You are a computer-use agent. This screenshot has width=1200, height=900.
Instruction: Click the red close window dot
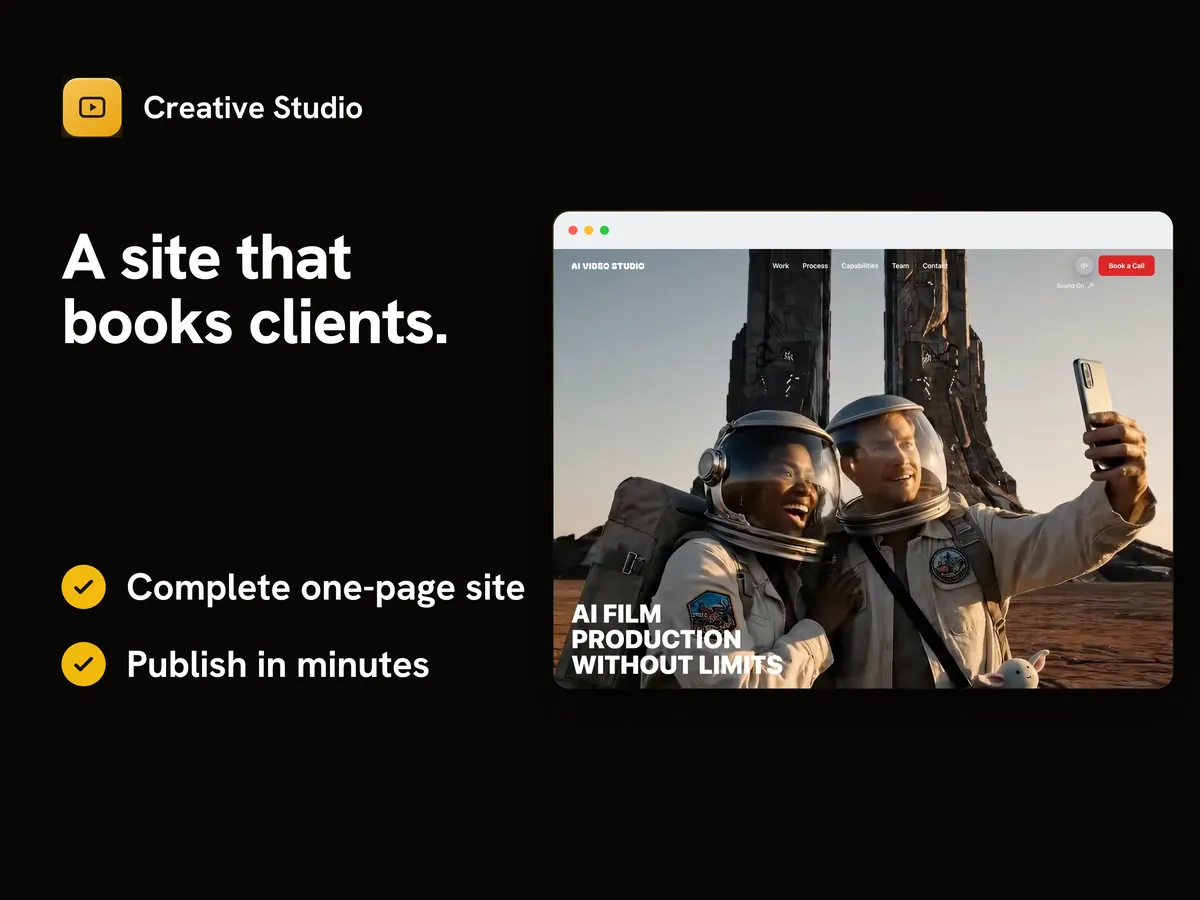tap(573, 230)
